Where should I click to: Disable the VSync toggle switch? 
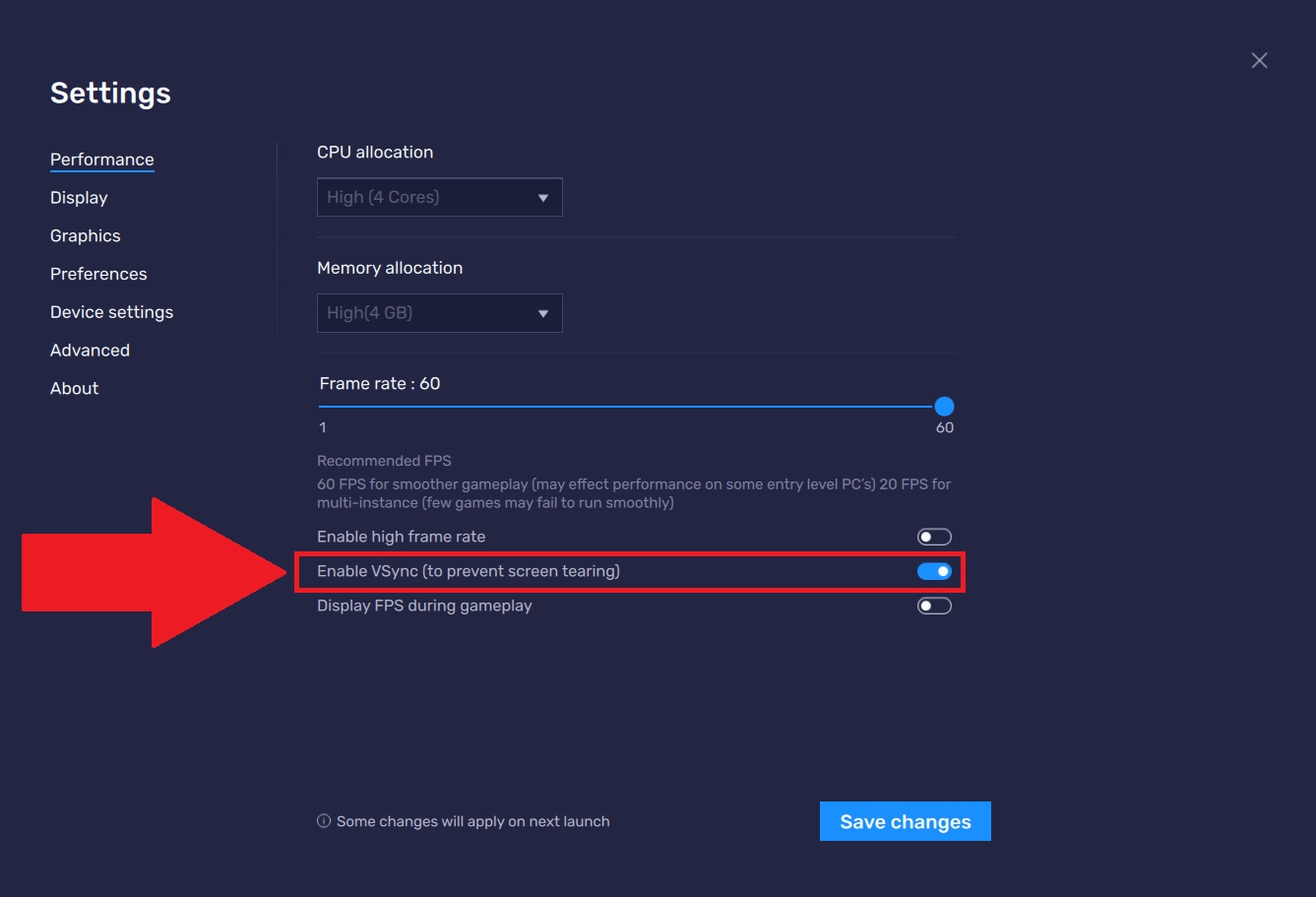pyautogui.click(x=934, y=571)
